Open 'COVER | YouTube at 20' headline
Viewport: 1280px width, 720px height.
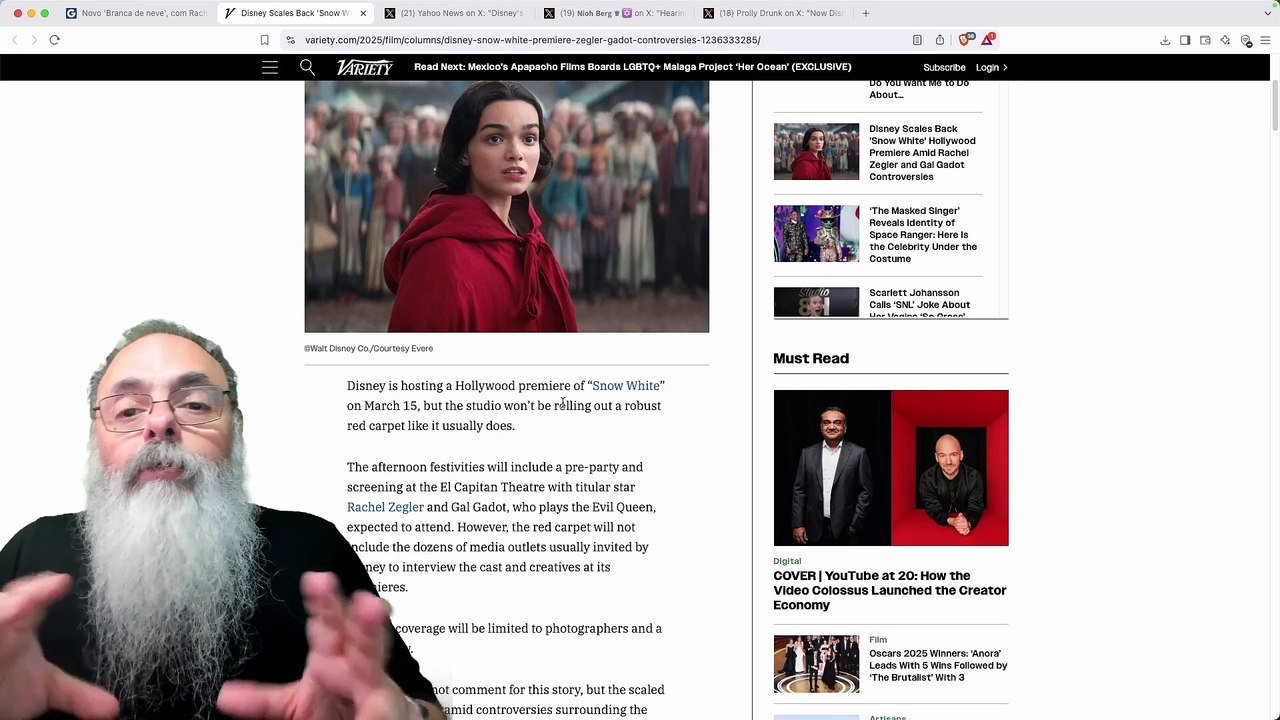pos(890,590)
